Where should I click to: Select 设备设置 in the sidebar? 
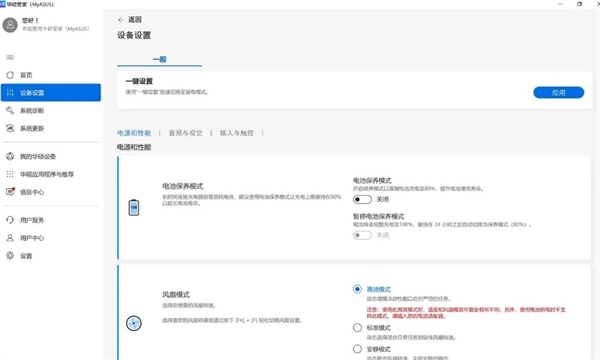(x=51, y=93)
